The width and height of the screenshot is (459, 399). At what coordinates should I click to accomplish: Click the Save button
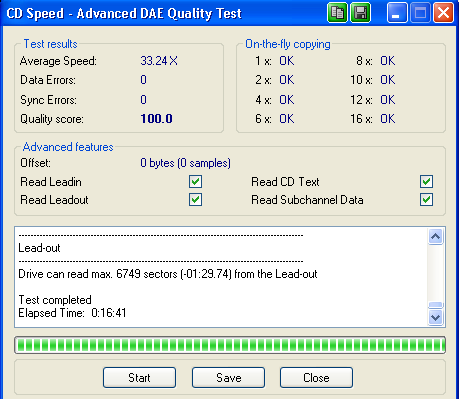pos(228,378)
